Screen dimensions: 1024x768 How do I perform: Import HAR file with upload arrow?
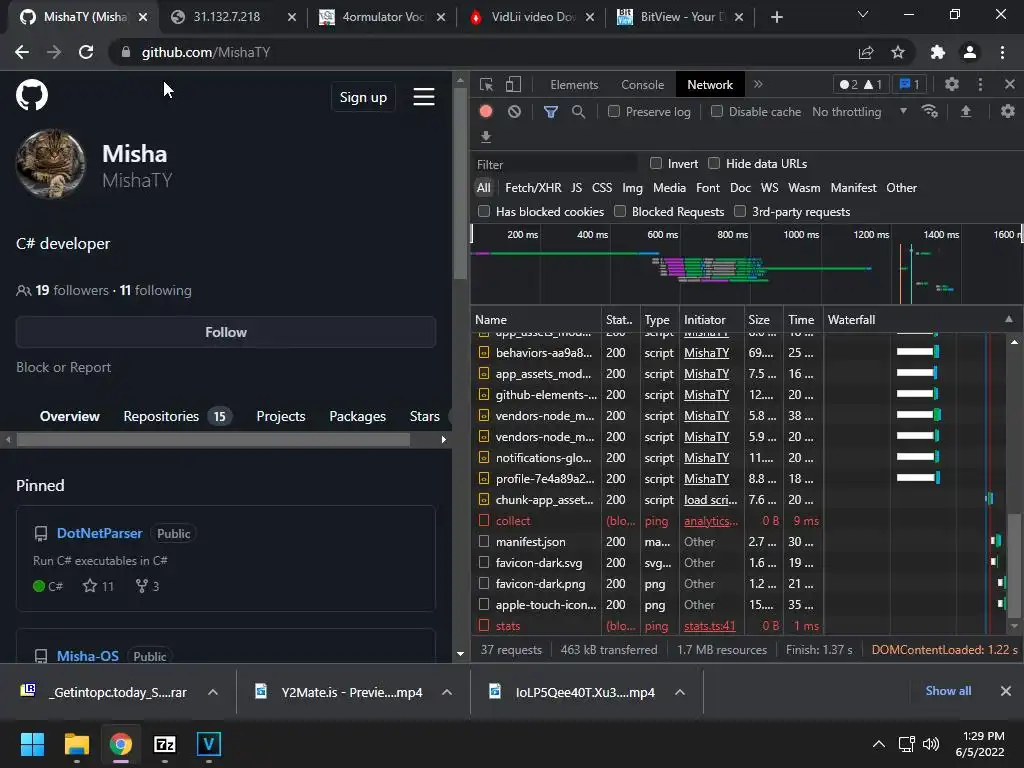966,111
